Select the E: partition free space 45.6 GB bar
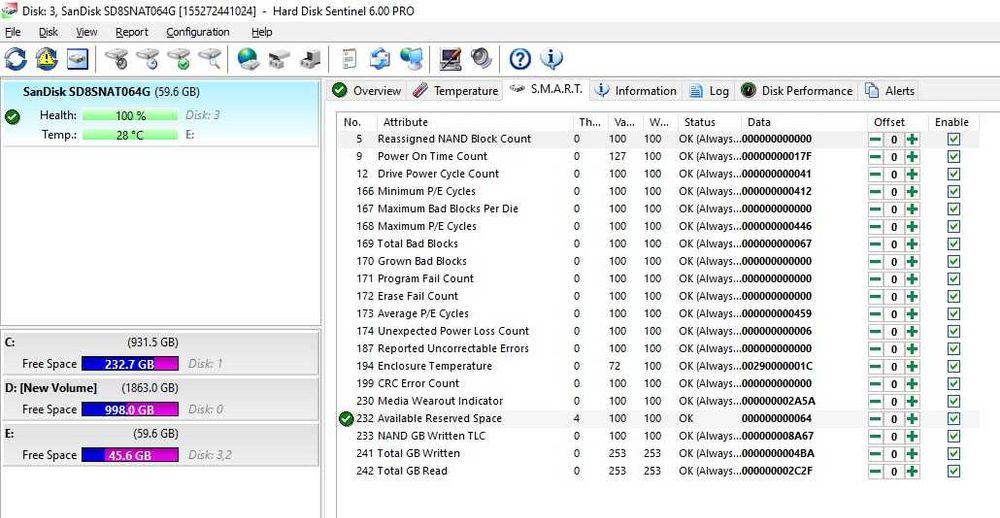 point(130,455)
